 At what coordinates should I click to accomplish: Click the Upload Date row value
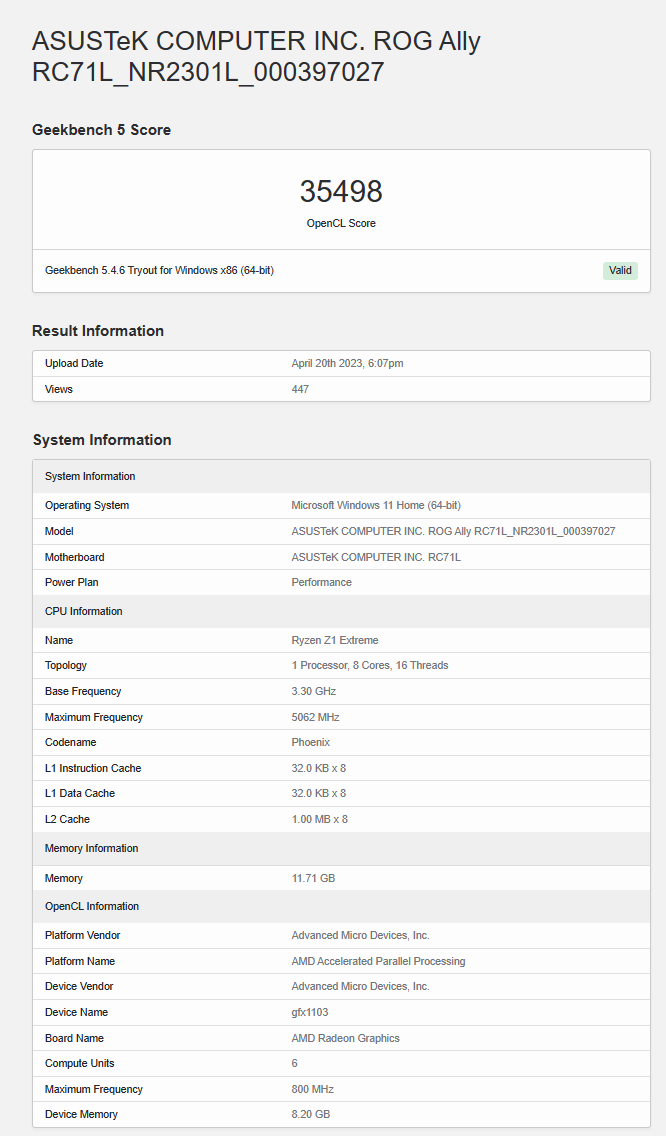[x=347, y=364]
